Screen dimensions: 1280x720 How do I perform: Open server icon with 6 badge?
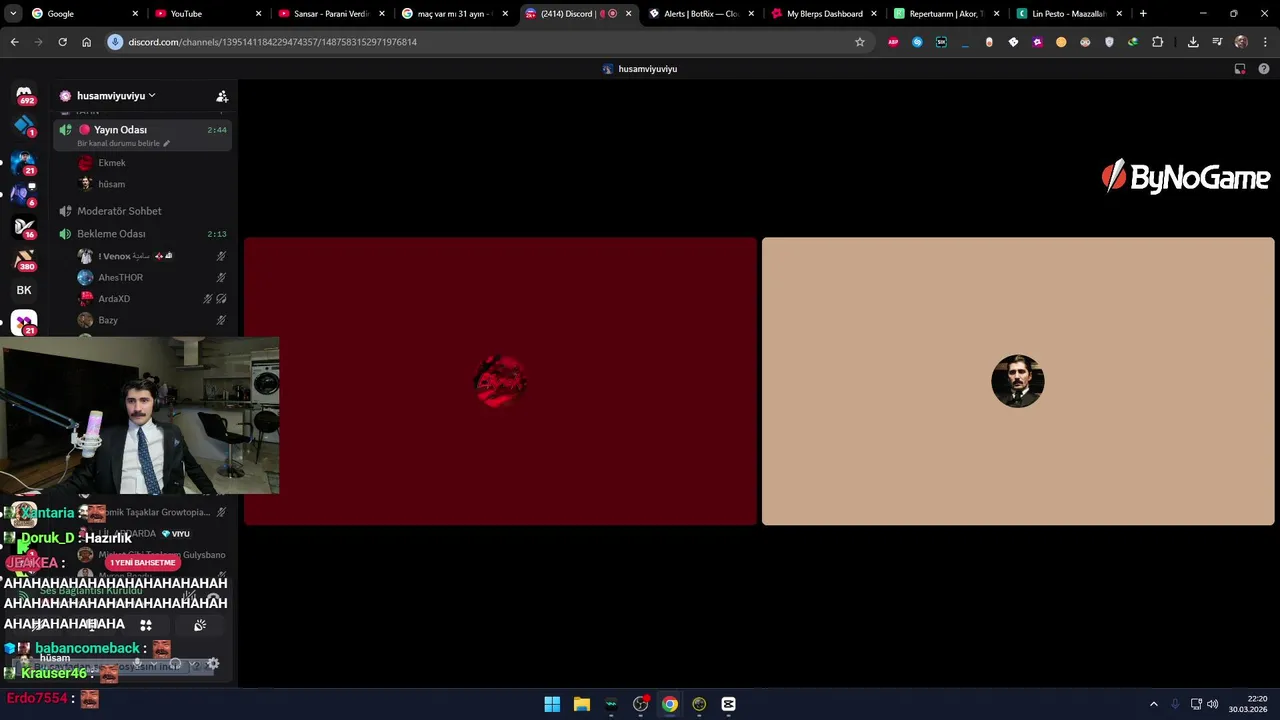24,193
